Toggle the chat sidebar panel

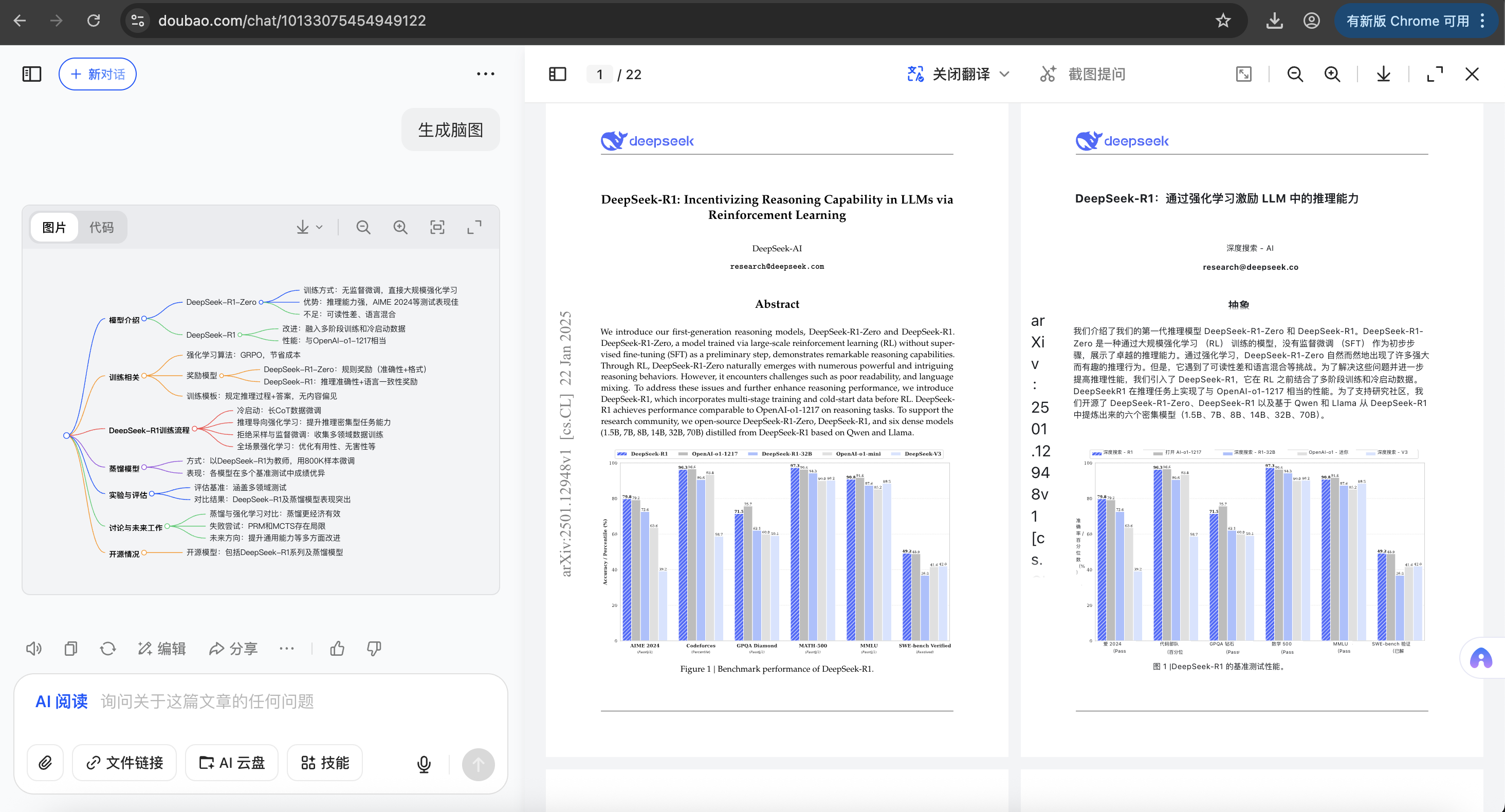point(31,74)
